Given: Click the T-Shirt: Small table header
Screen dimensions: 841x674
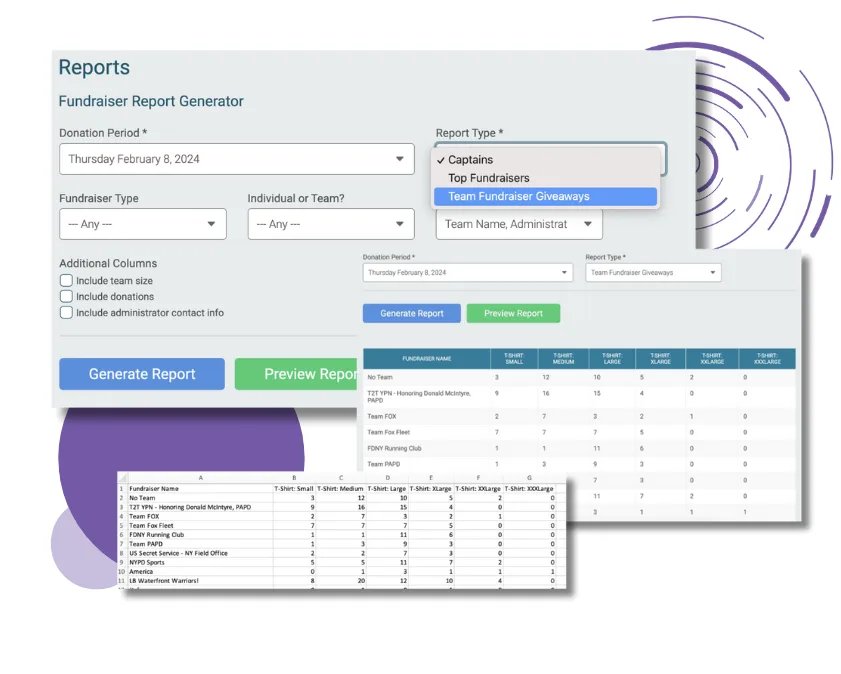Looking at the screenshot, I should click(x=513, y=358).
